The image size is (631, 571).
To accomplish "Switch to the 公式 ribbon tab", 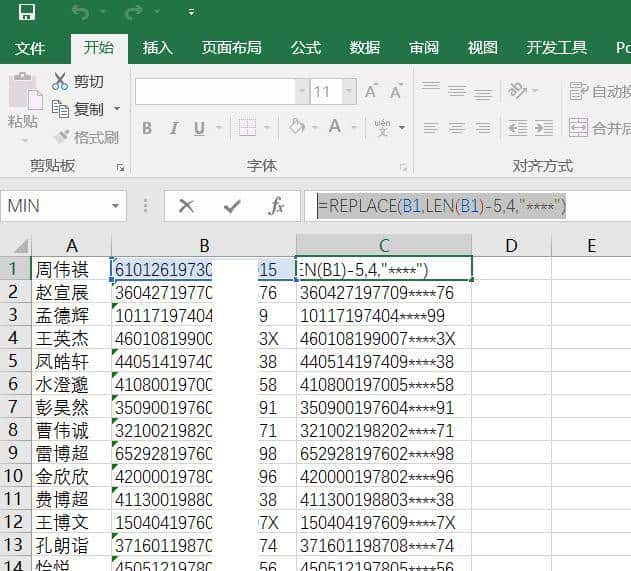I will coord(306,48).
